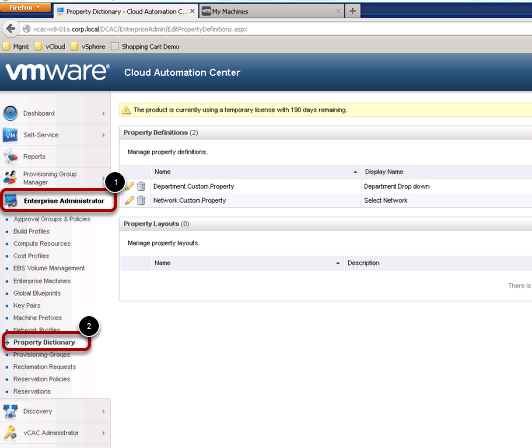Close the My Machines browser tab
Screen dimensions: 532x448
(x=338, y=11)
